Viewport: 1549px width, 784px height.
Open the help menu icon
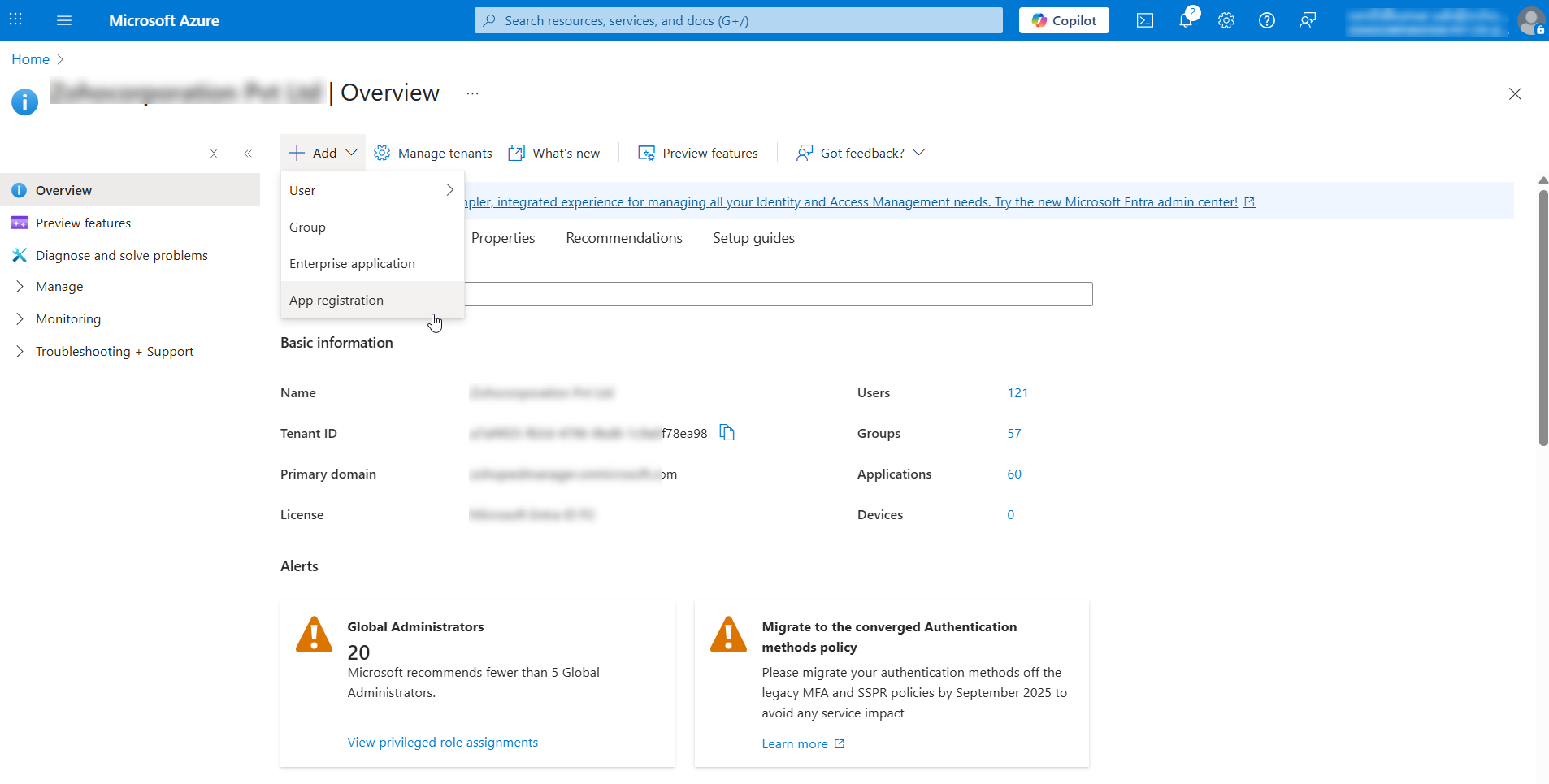tap(1266, 20)
